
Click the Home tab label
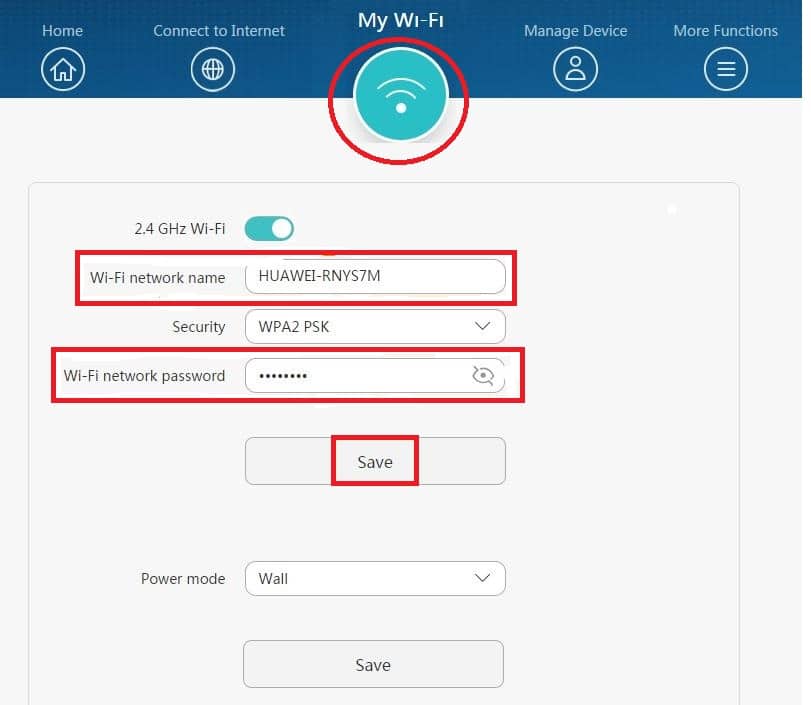click(x=63, y=31)
